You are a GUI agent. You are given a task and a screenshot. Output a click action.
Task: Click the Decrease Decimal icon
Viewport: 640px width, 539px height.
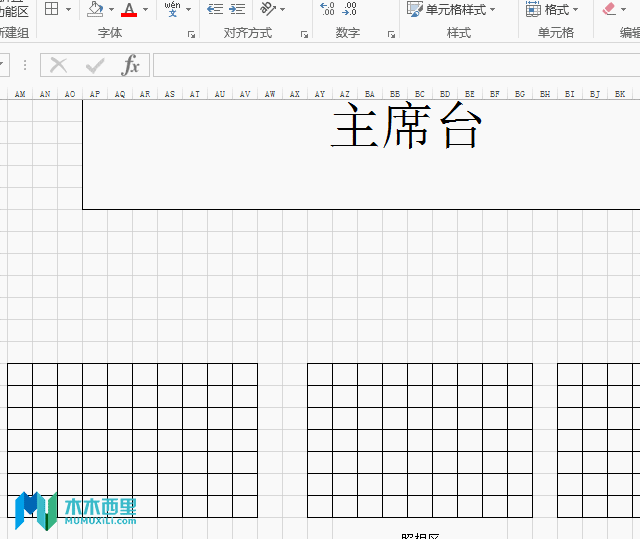(349, 9)
